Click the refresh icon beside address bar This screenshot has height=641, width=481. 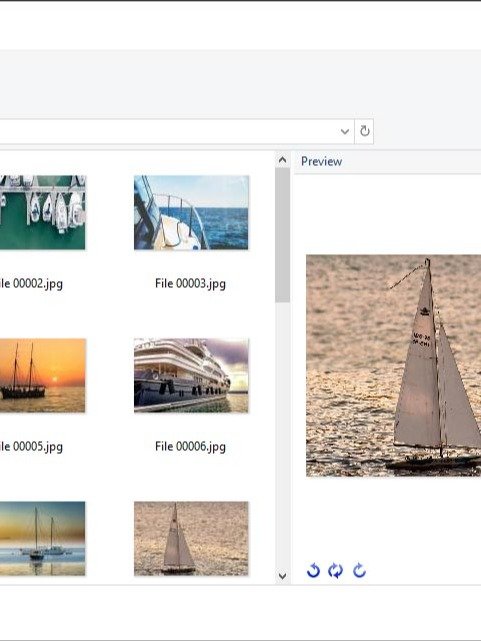(364, 131)
